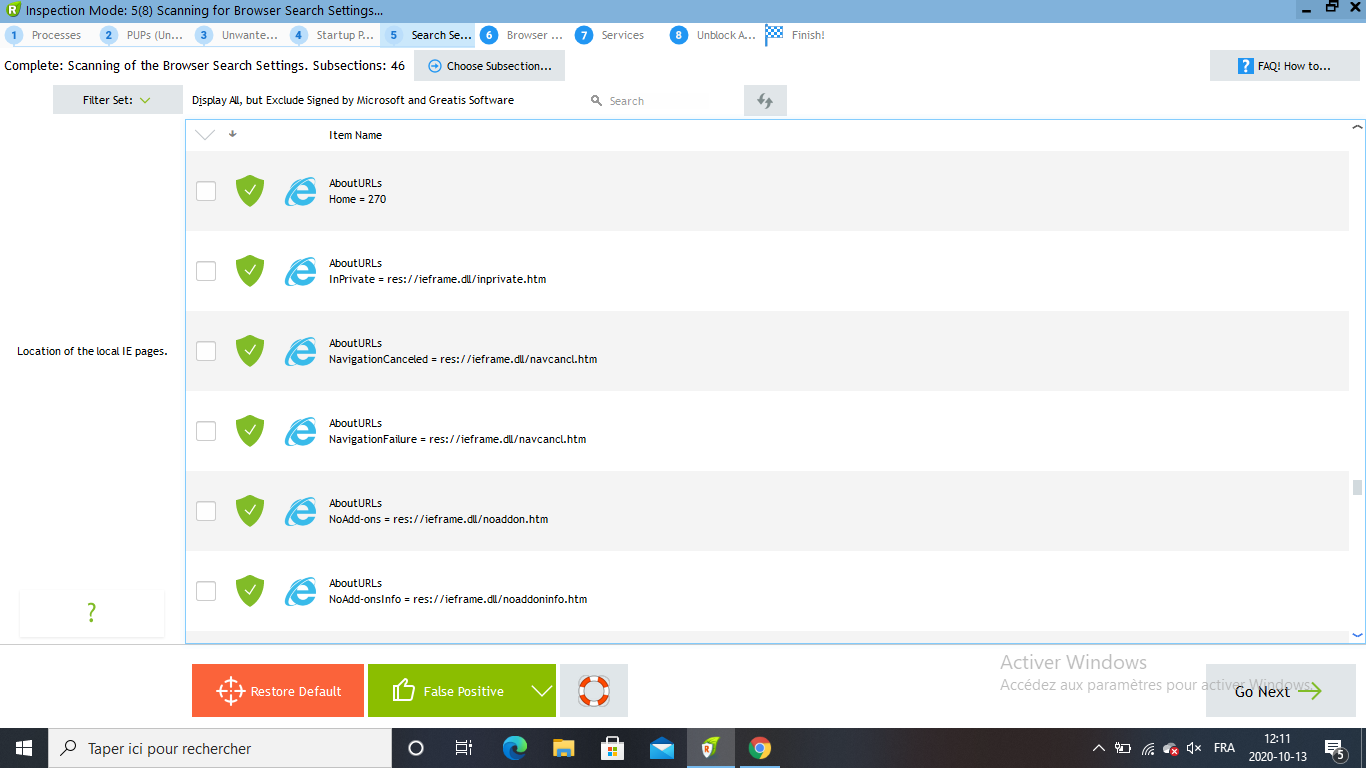Image resolution: width=1366 pixels, height=768 pixels.
Task: Go to step 3 Unwanted tab
Action: click(238, 35)
